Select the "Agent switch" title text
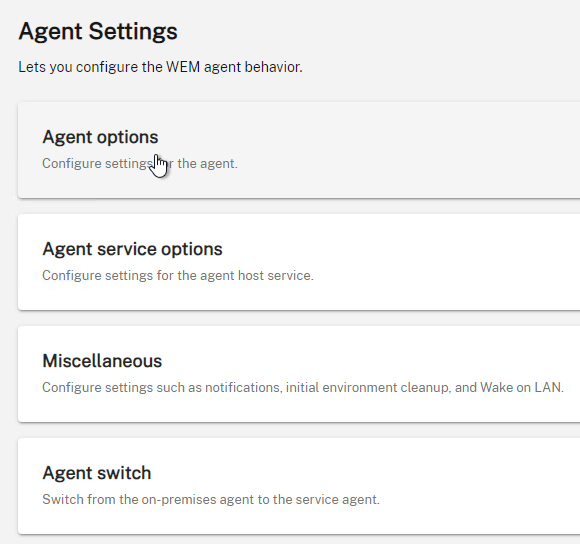Viewport: 580px width, 544px height. 97,473
